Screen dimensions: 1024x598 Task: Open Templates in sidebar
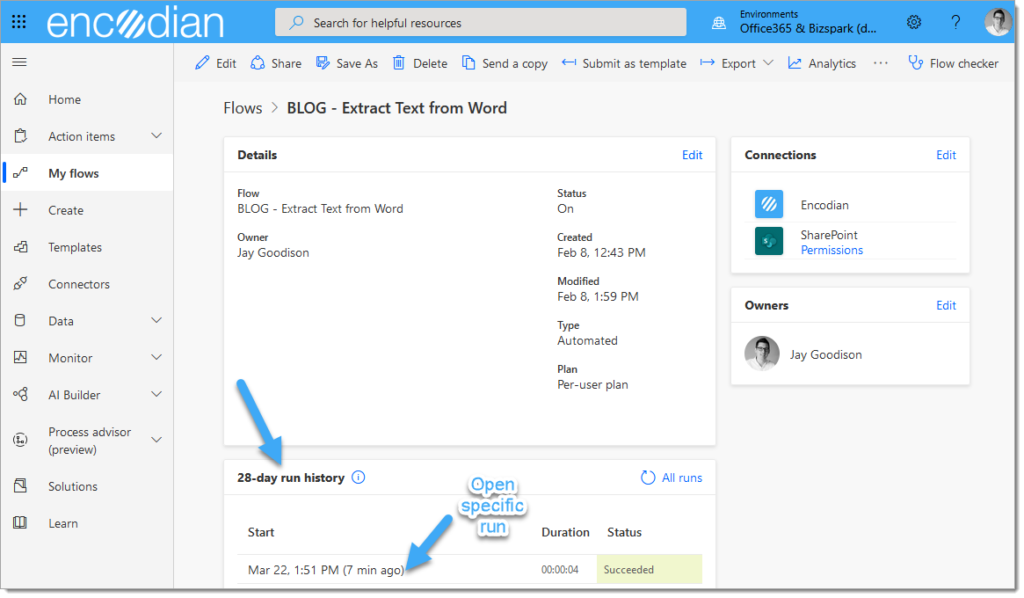click(x=75, y=247)
